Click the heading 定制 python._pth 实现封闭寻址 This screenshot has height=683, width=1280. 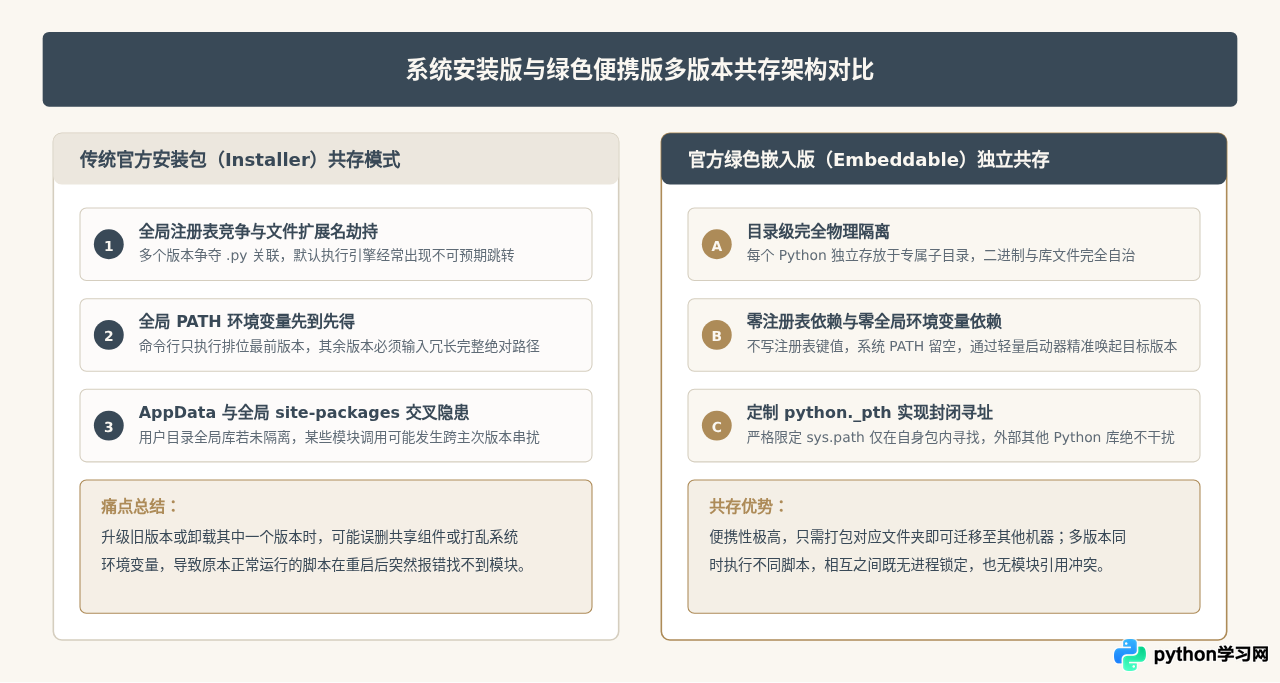[x=870, y=413]
